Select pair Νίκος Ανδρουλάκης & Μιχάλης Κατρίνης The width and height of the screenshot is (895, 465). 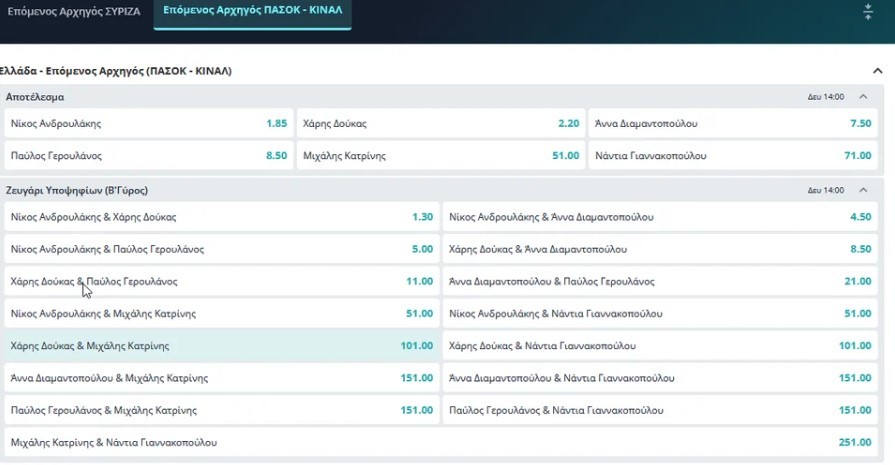[222, 314]
